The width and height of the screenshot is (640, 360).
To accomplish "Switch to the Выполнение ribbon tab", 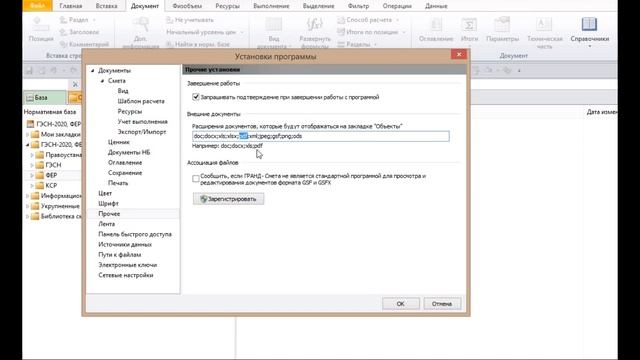I will point(271,6).
